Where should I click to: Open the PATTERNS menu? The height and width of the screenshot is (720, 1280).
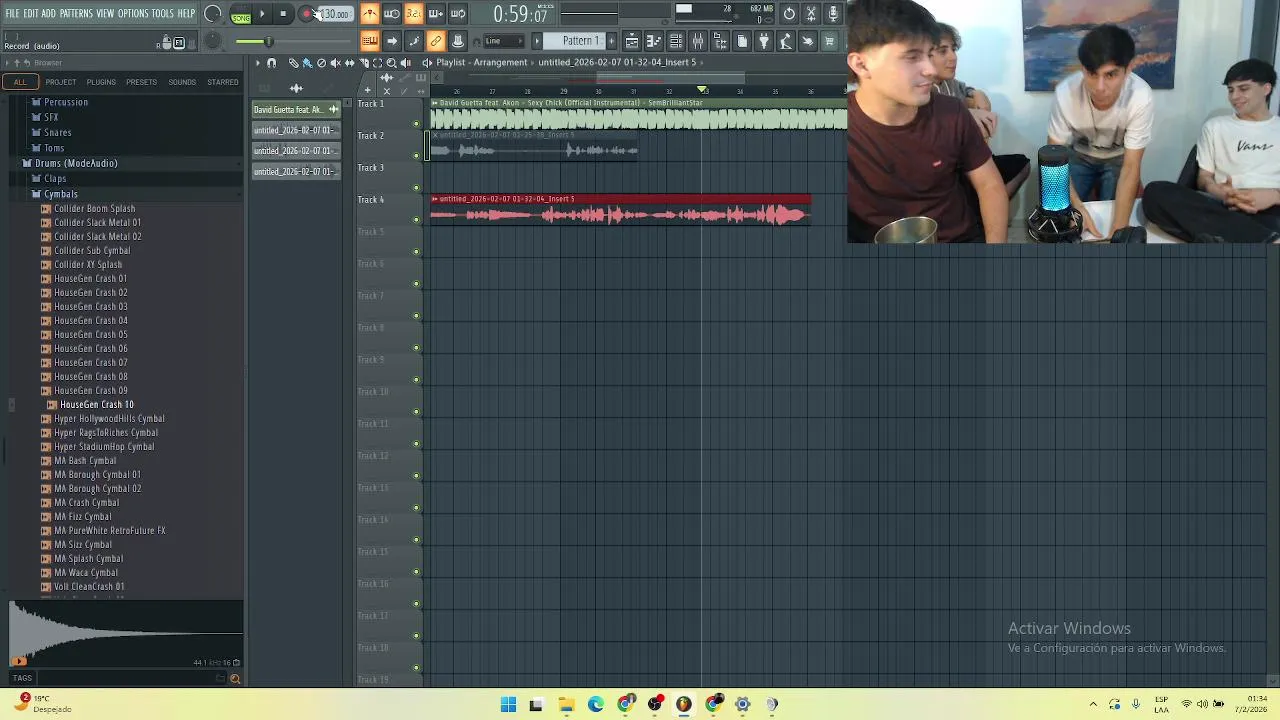pyautogui.click(x=76, y=13)
